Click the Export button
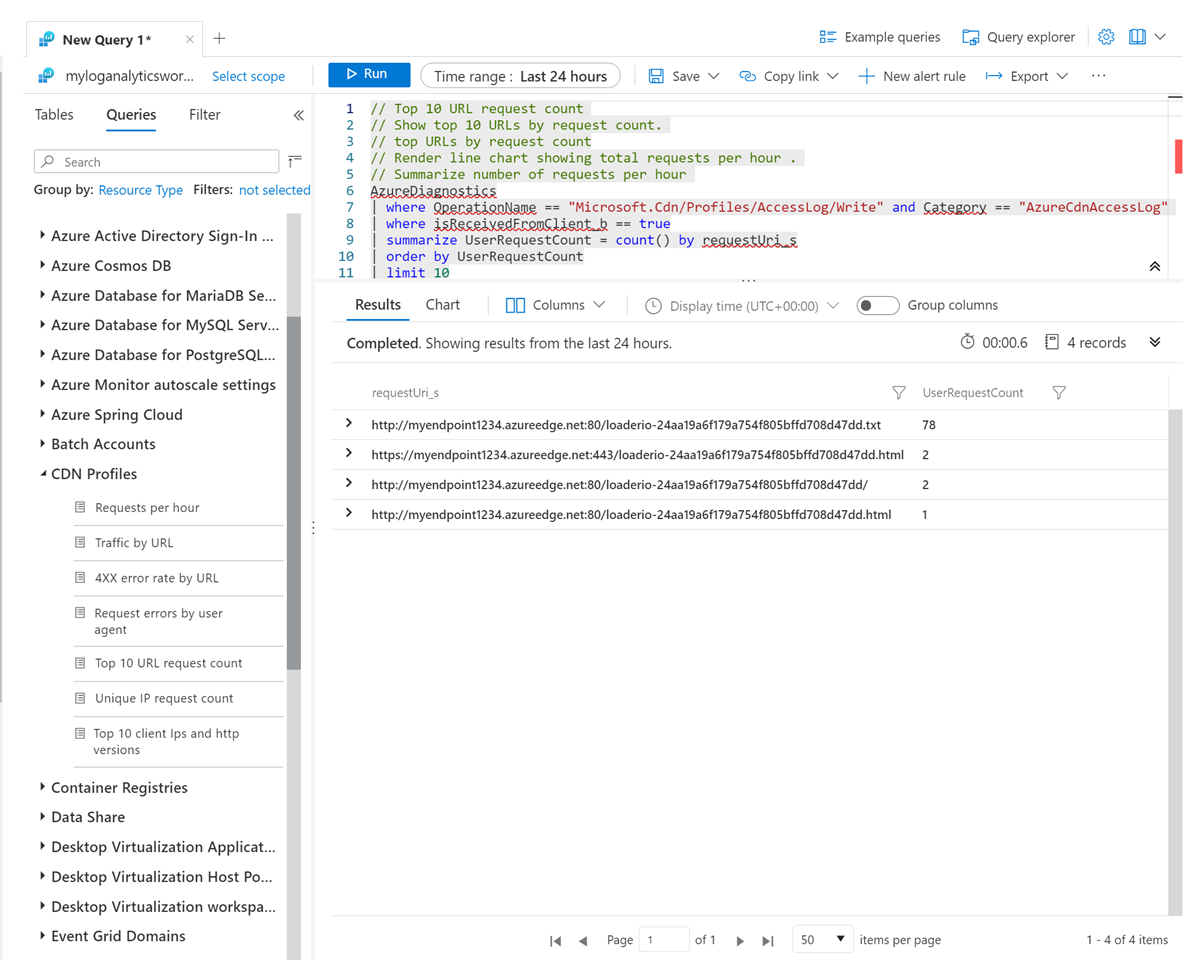 1017,76
